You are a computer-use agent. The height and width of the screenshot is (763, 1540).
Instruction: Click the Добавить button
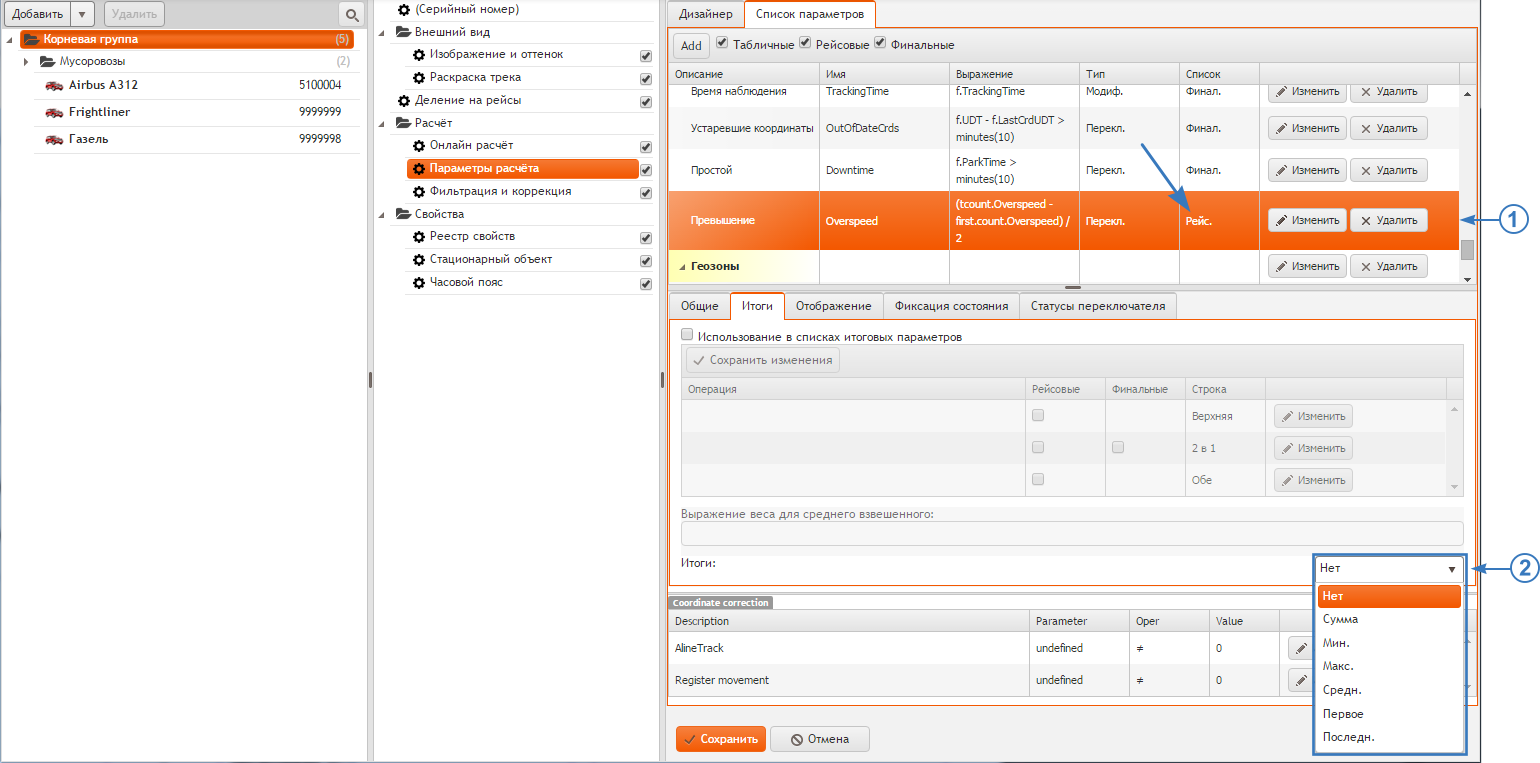(38, 14)
